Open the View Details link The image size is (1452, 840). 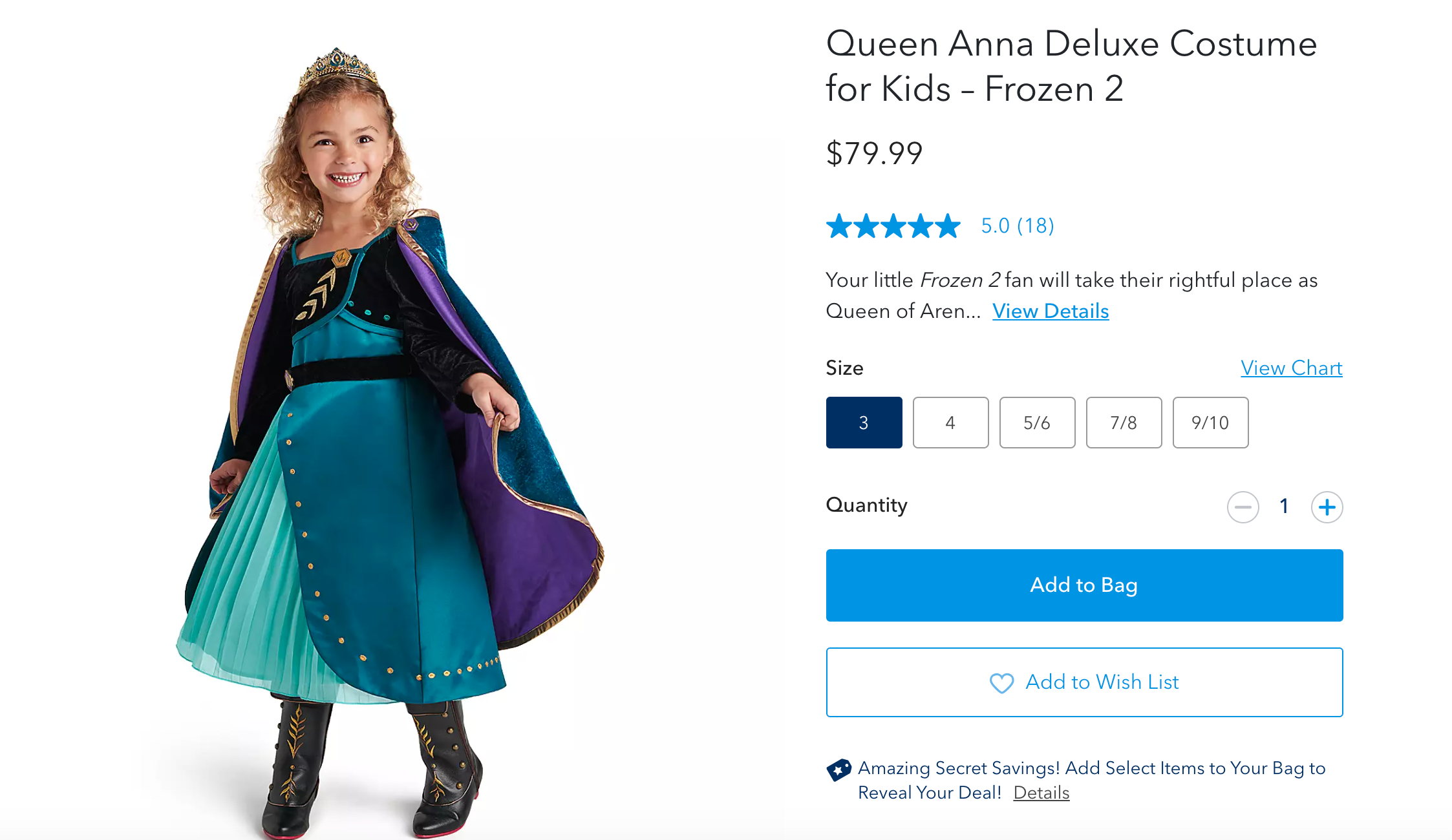1051,311
